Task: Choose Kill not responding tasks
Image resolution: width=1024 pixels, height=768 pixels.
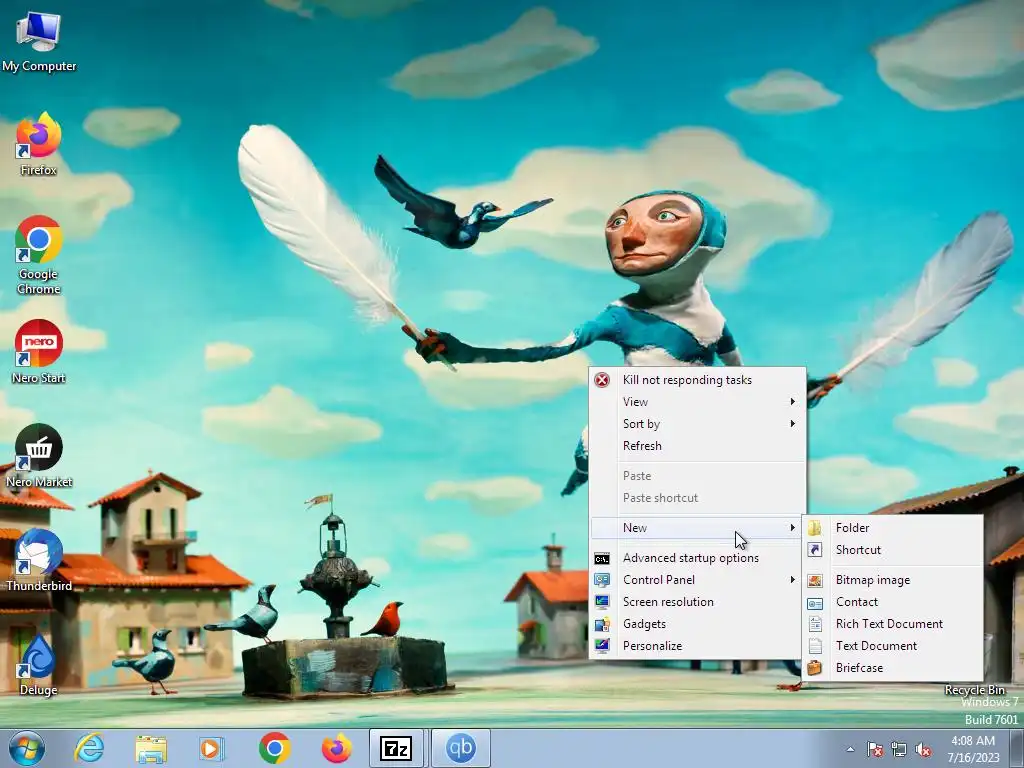Action: (x=697, y=379)
